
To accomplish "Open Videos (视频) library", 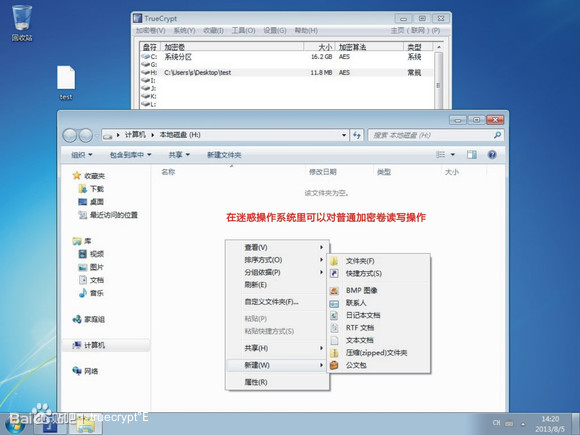I will (91, 254).
